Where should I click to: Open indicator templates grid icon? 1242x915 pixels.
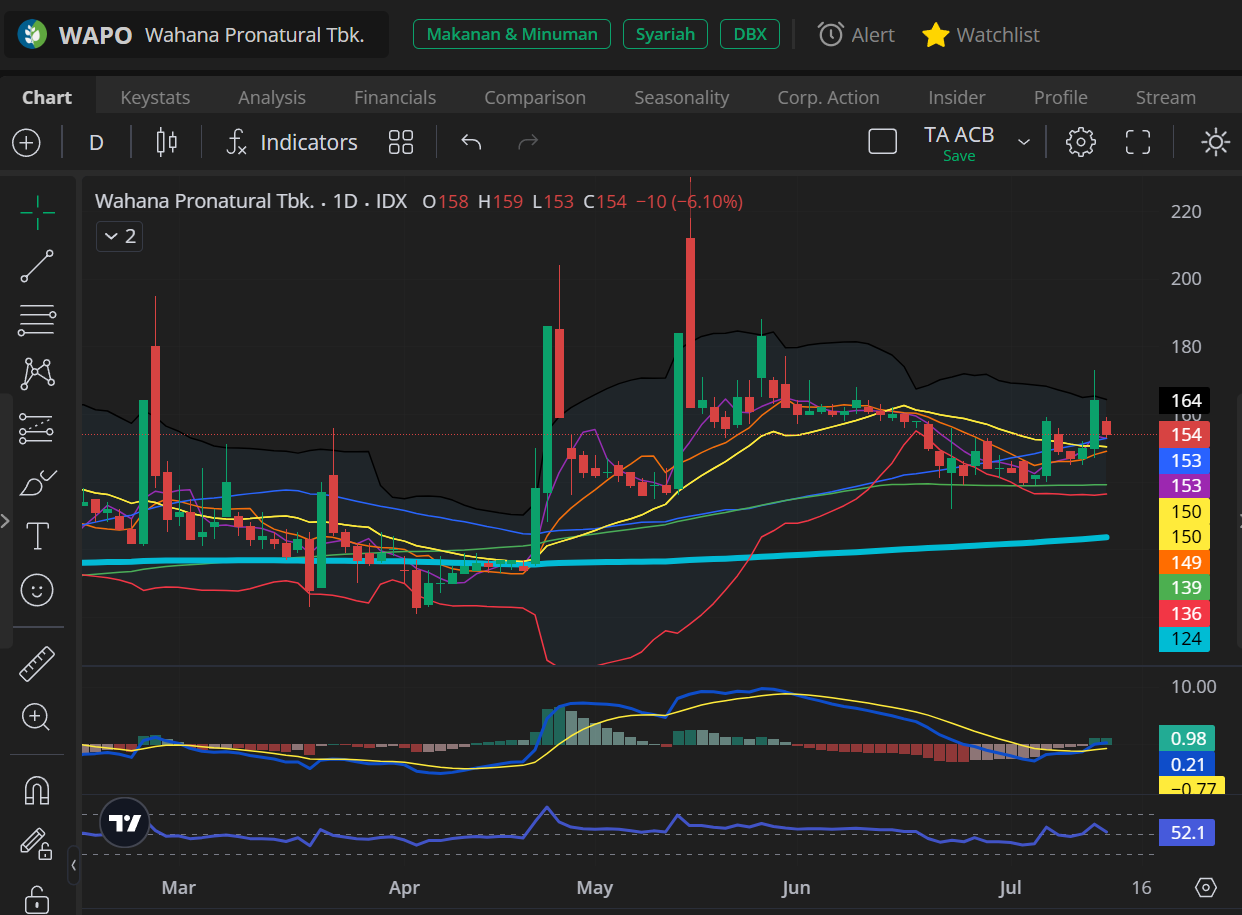401,142
